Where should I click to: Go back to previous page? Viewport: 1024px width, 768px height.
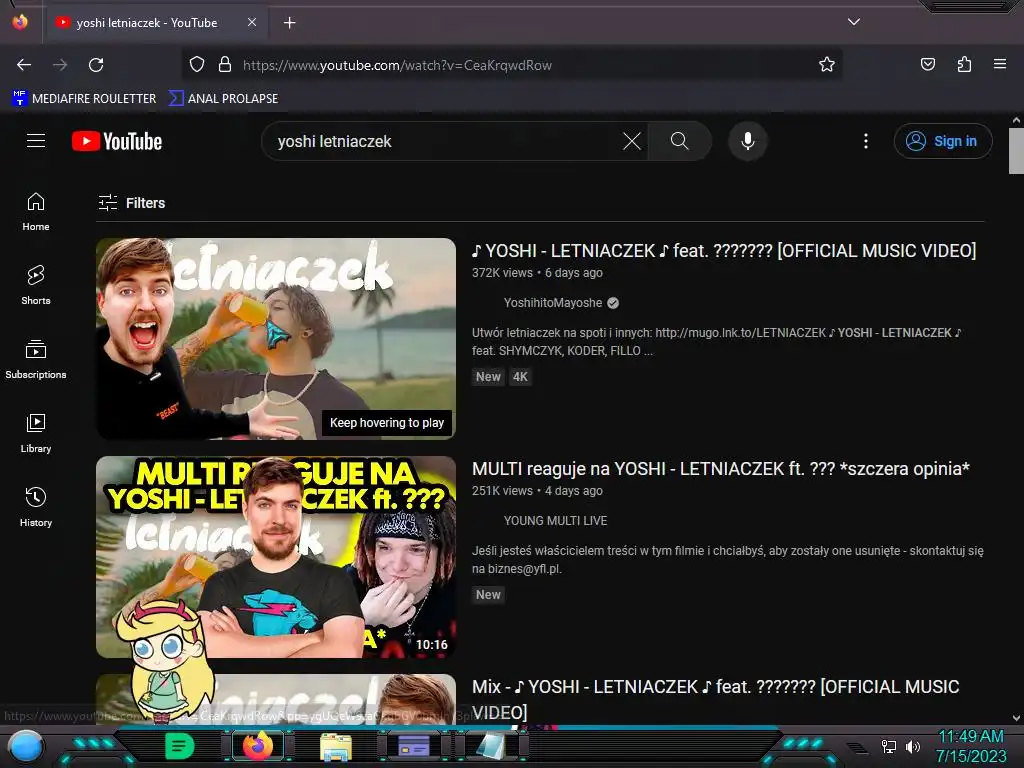click(24, 65)
